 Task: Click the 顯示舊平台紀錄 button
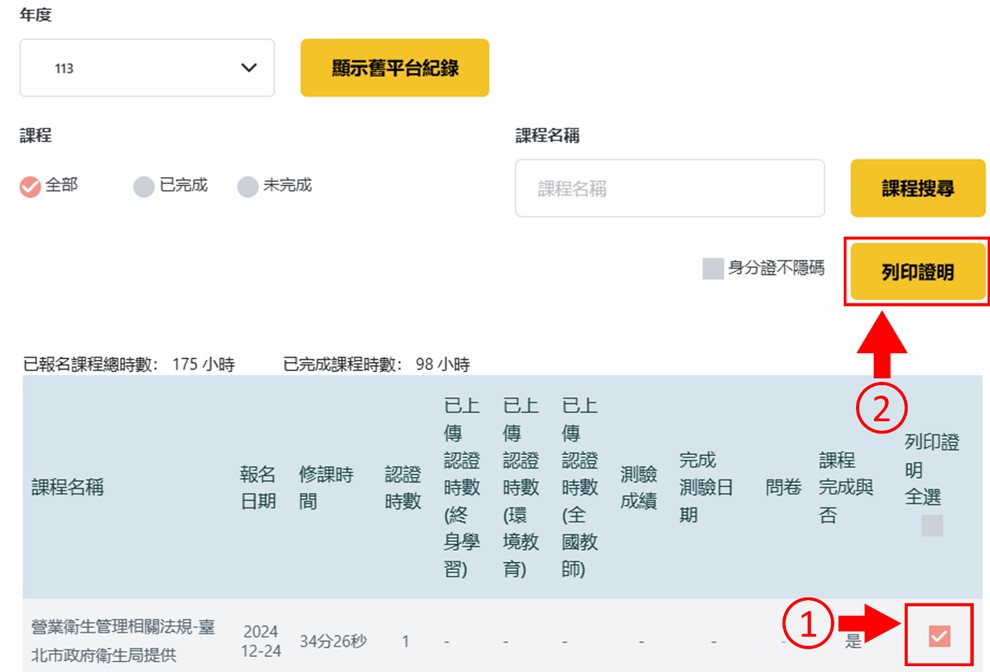394,68
